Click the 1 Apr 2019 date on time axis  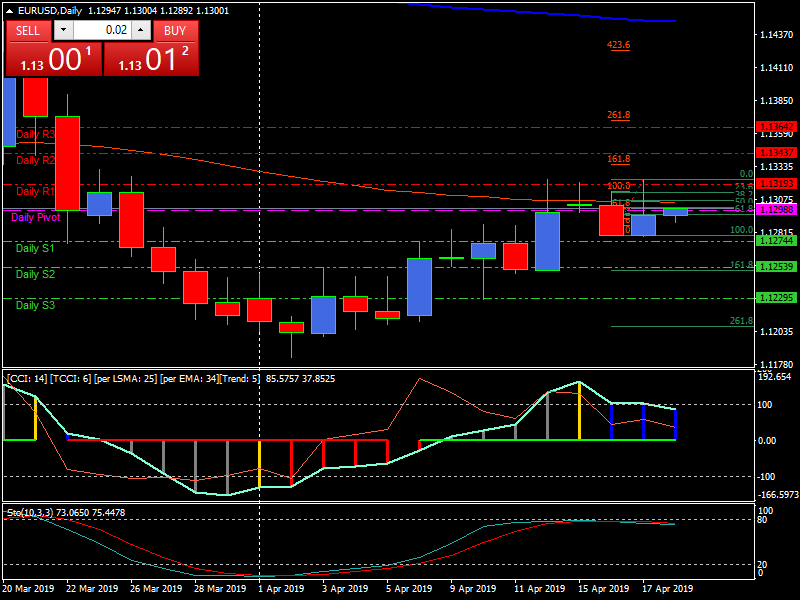tap(283, 589)
